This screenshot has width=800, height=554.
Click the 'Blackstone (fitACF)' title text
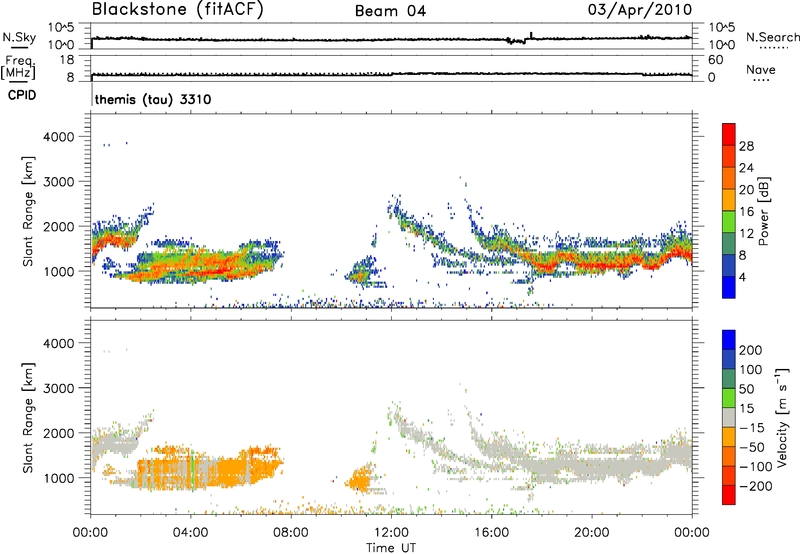(x=177, y=10)
